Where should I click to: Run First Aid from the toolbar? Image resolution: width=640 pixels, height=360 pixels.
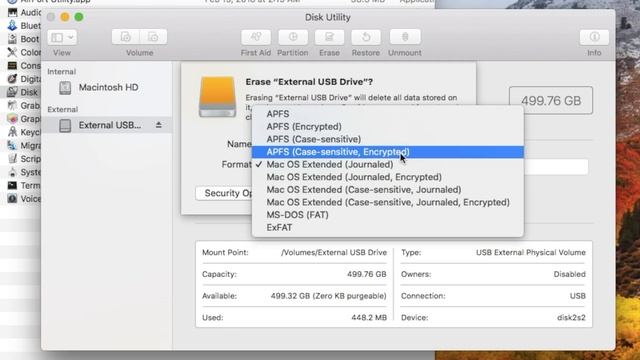256,37
